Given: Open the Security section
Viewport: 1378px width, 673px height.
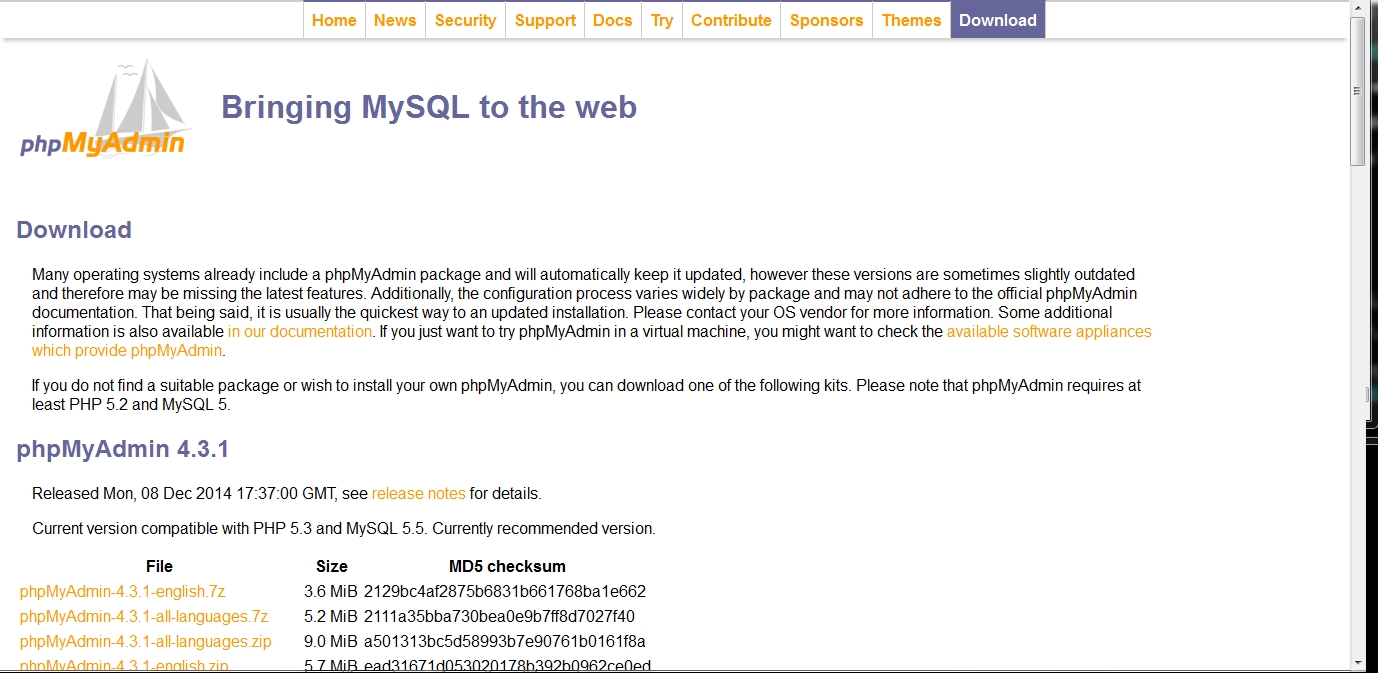Looking at the screenshot, I should coord(465,20).
